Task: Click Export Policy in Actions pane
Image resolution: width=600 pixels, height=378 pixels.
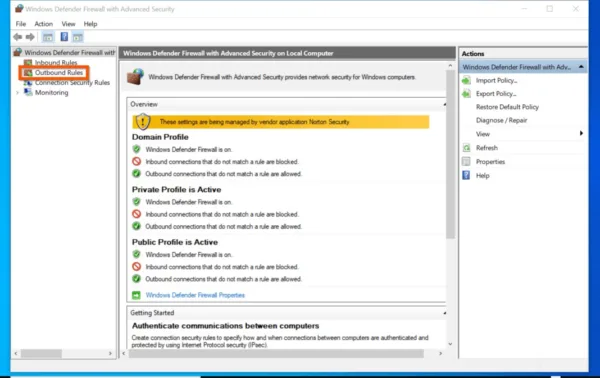Action: tap(496, 94)
